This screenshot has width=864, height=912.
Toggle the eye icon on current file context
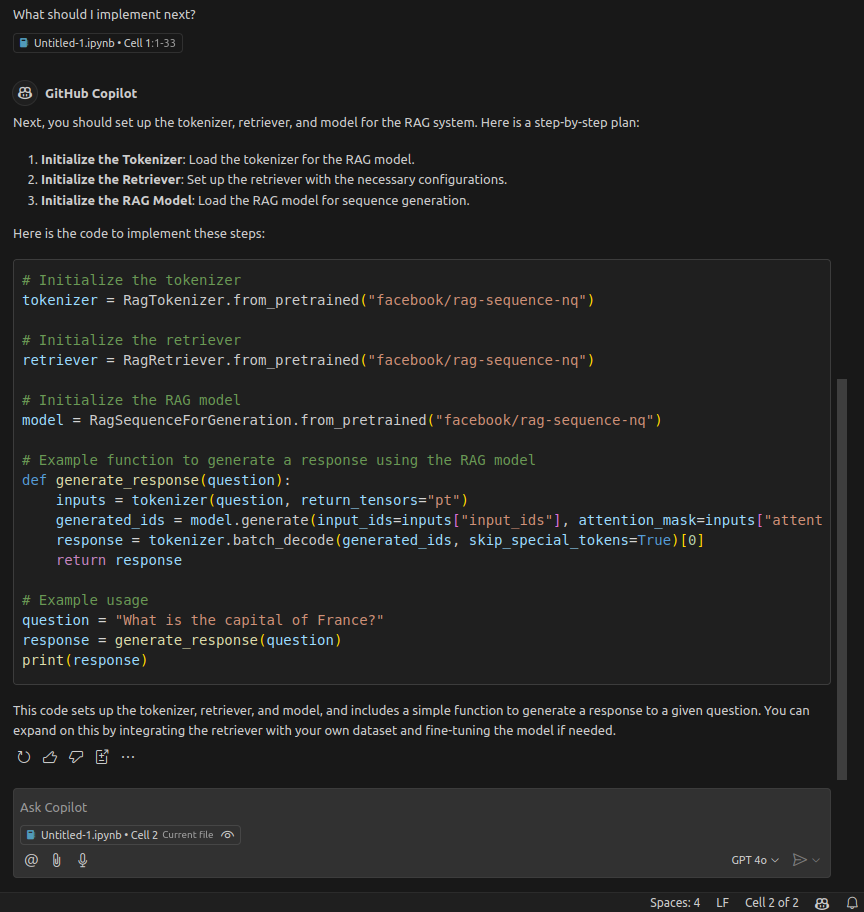tap(228, 835)
